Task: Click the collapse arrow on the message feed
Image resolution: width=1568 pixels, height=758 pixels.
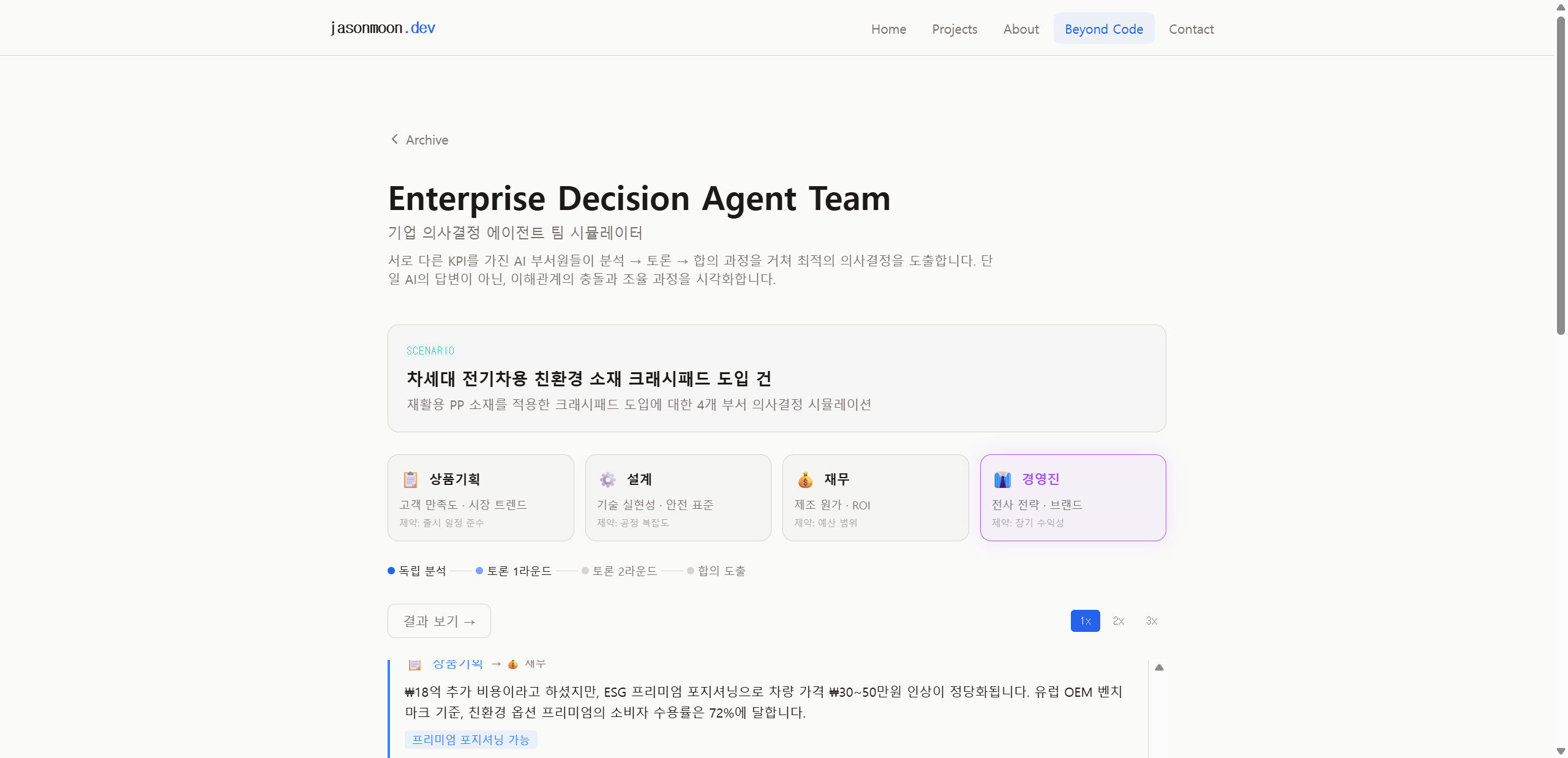Action: (x=1160, y=667)
